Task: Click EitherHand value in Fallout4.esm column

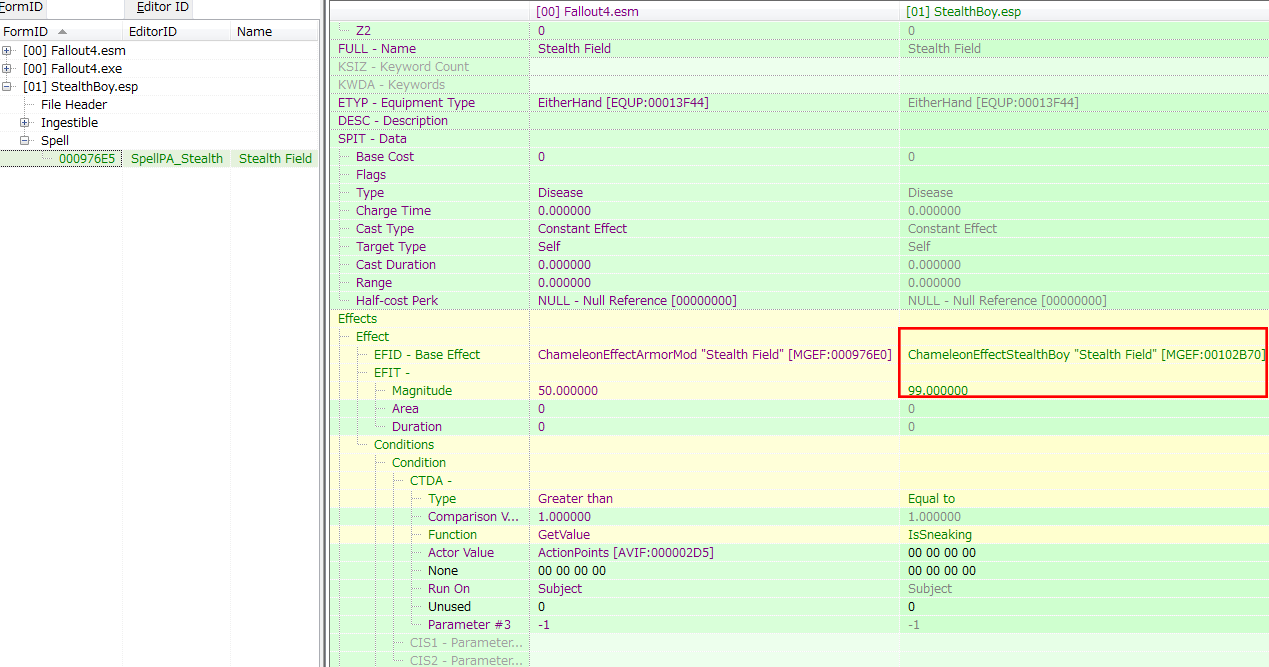Action: 624,102
